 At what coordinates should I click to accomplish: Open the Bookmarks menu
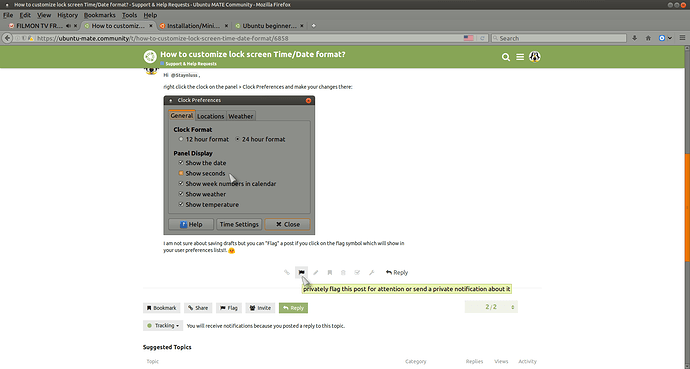click(99, 15)
